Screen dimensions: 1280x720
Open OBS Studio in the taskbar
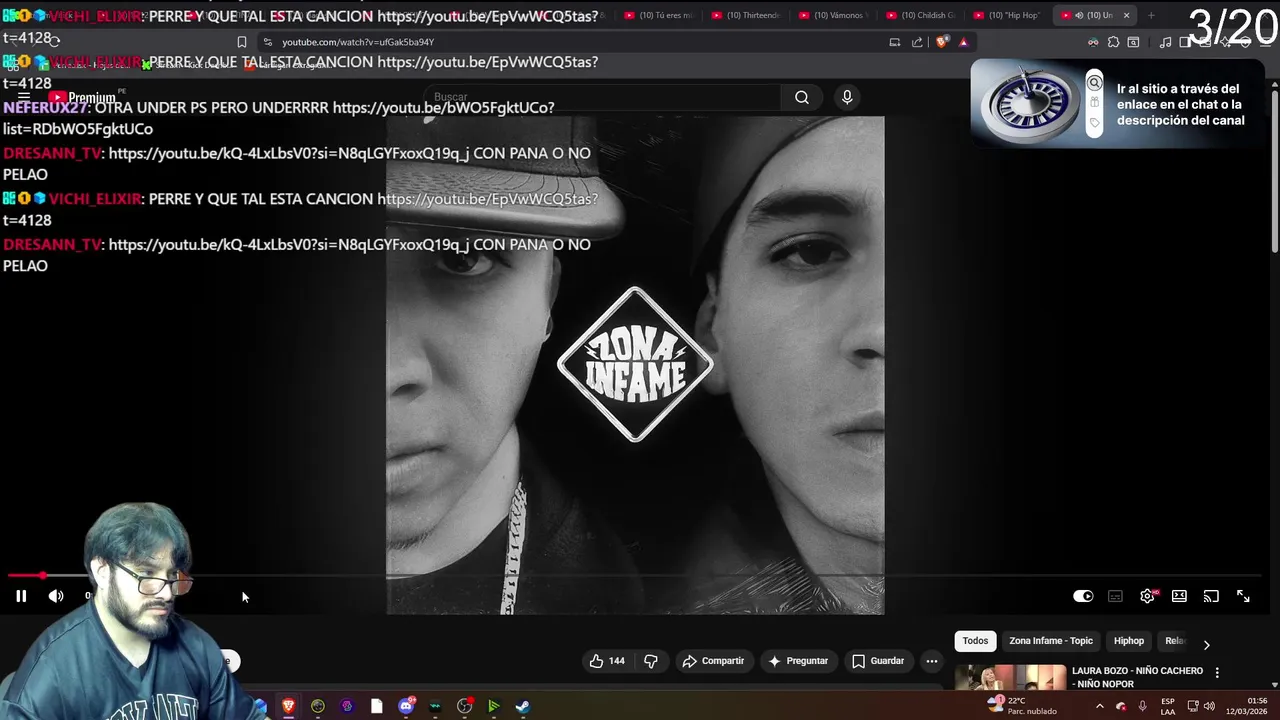pyautogui.click(x=464, y=706)
